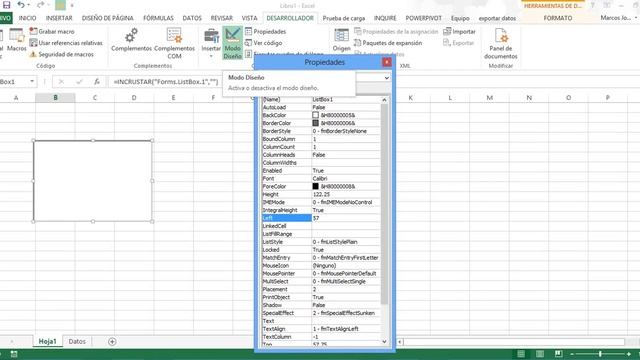Screen dimensions: 640x360
Task: Open the INSERTAR ribbon tab
Action: click(59, 18)
